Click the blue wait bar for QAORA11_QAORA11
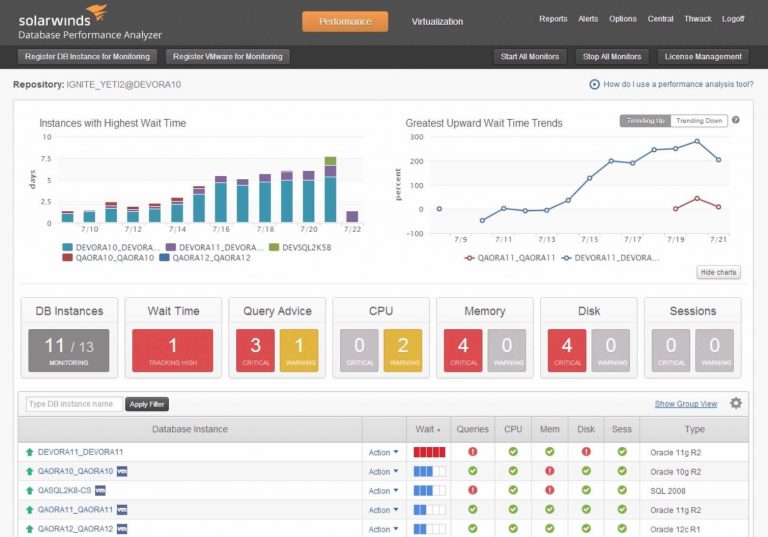 (x=430, y=510)
